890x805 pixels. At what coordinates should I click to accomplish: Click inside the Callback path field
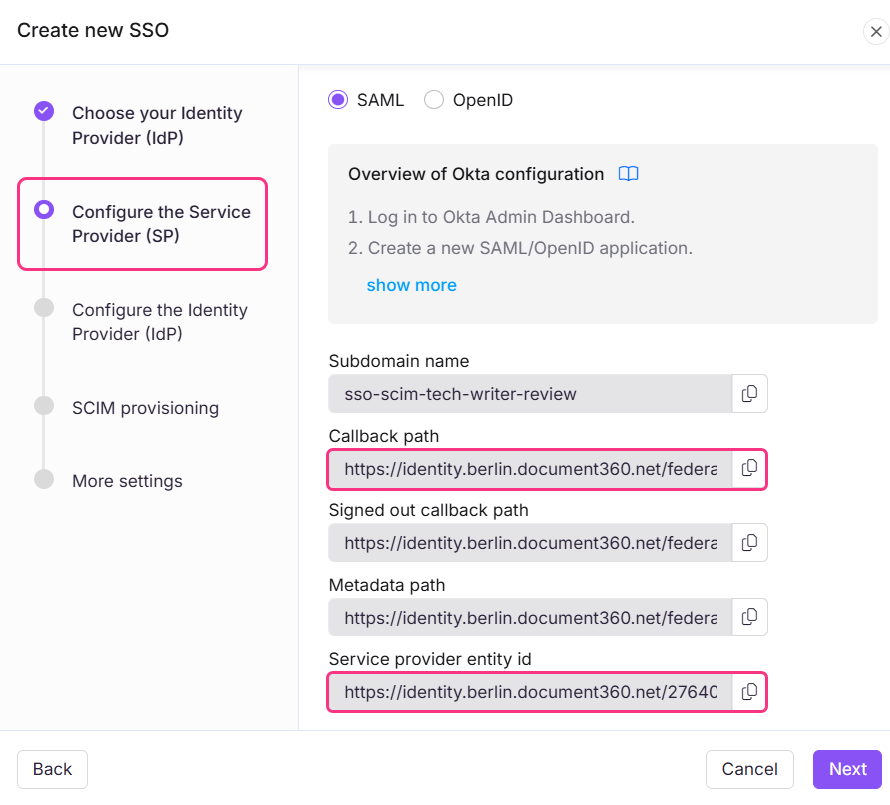(x=530, y=468)
